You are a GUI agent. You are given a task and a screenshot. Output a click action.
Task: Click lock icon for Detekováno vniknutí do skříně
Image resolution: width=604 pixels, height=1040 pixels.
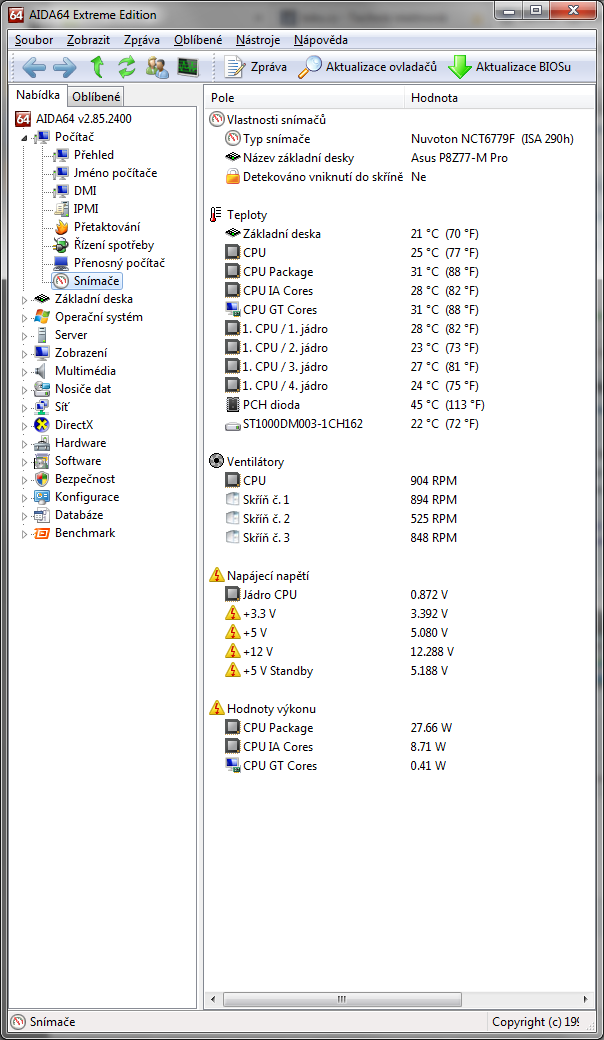tap(233, 177)
